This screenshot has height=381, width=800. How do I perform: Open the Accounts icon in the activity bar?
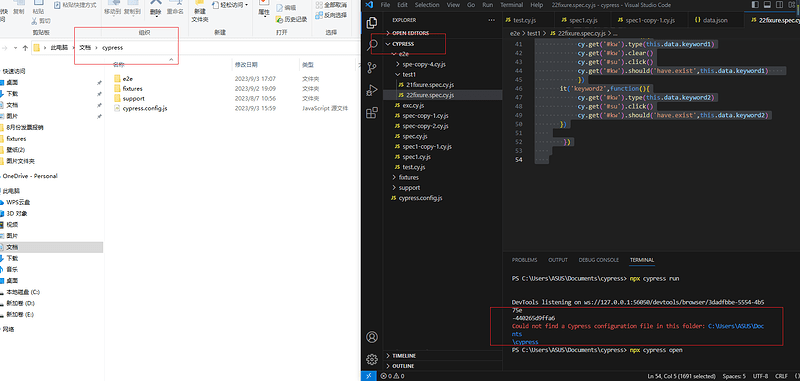(x=372, y=337)
